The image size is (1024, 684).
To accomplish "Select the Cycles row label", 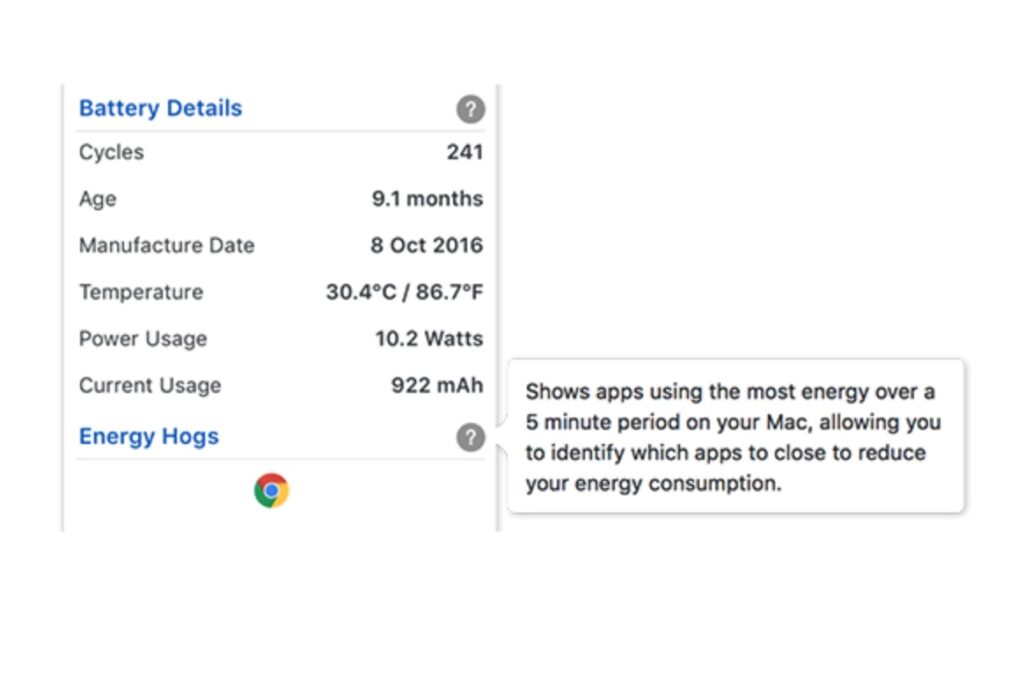I will click(111, 152).
